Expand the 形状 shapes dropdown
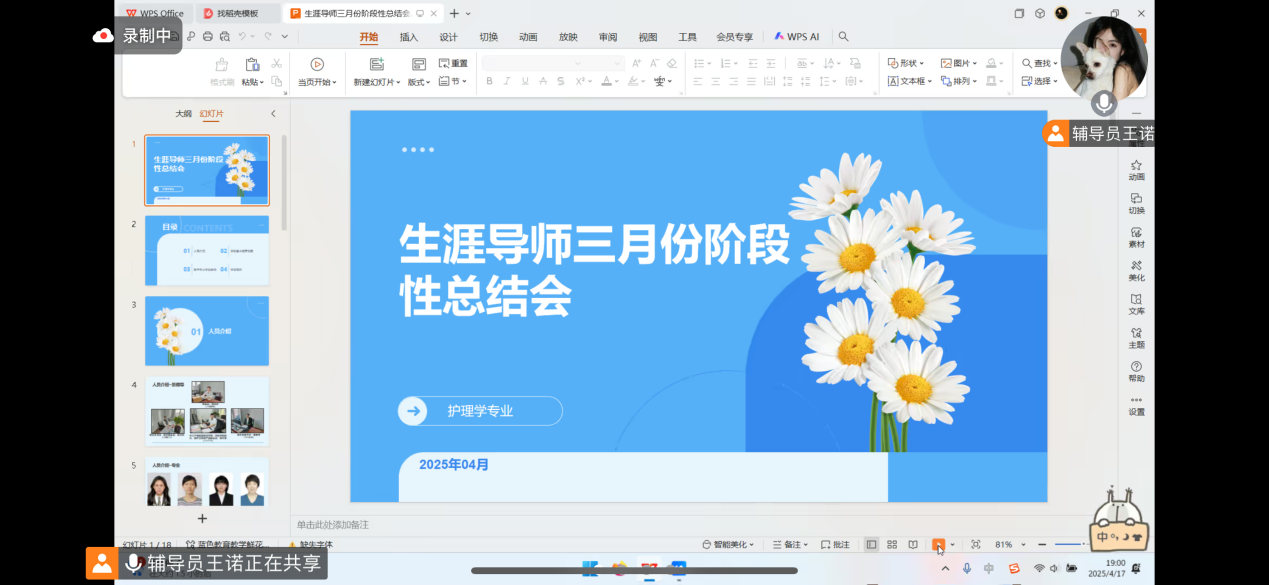 (x=906, y=63)
